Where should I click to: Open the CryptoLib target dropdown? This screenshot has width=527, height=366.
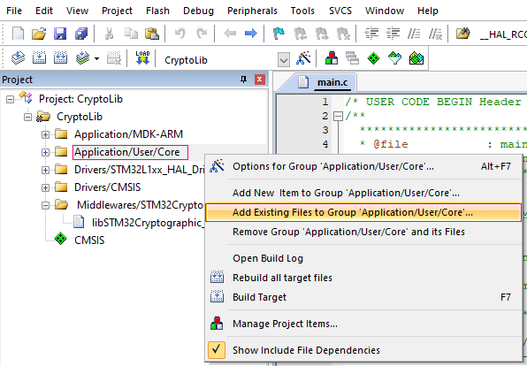click(283, 60)
